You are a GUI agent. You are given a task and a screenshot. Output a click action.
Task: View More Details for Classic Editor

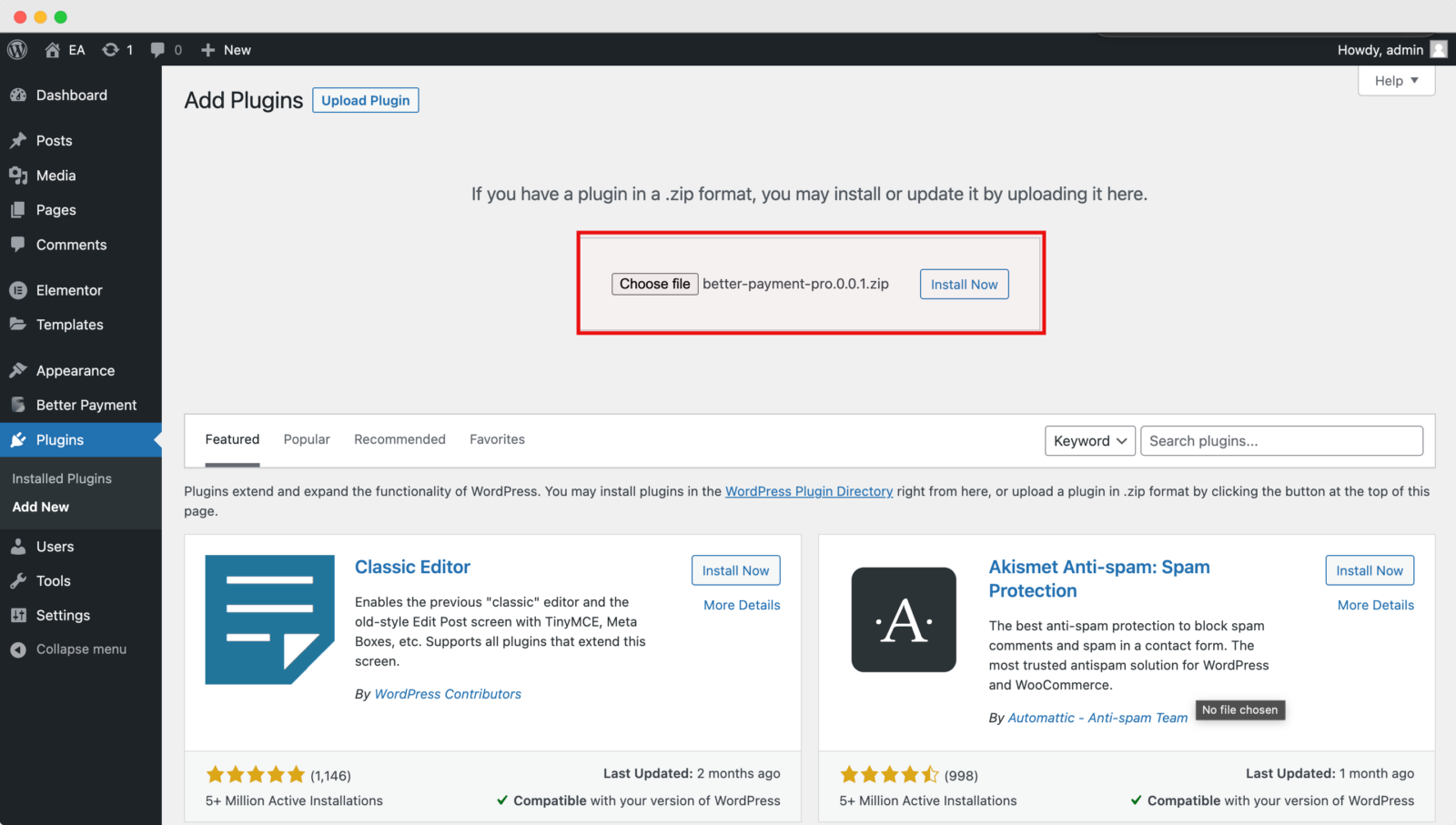point(741,605)
